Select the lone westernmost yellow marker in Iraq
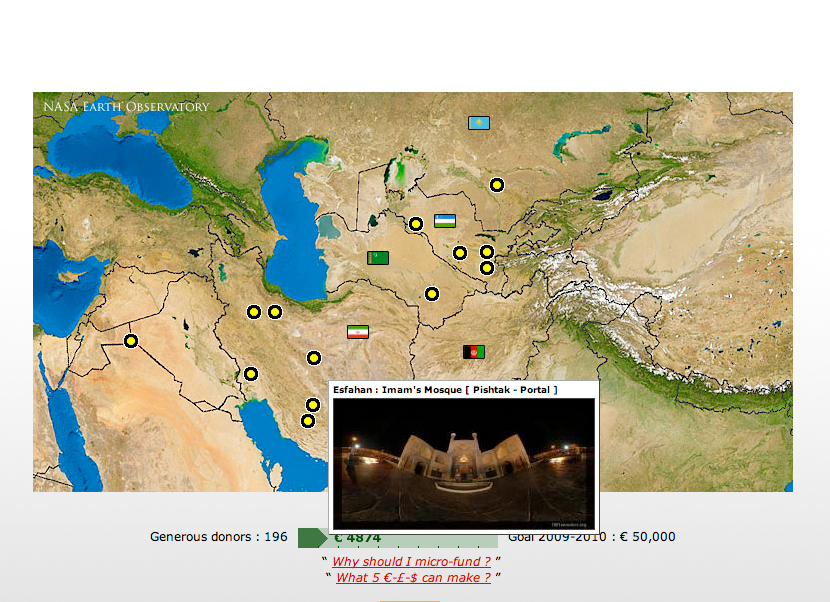Screen dimensions: 830x602 [x=131, y=341]
